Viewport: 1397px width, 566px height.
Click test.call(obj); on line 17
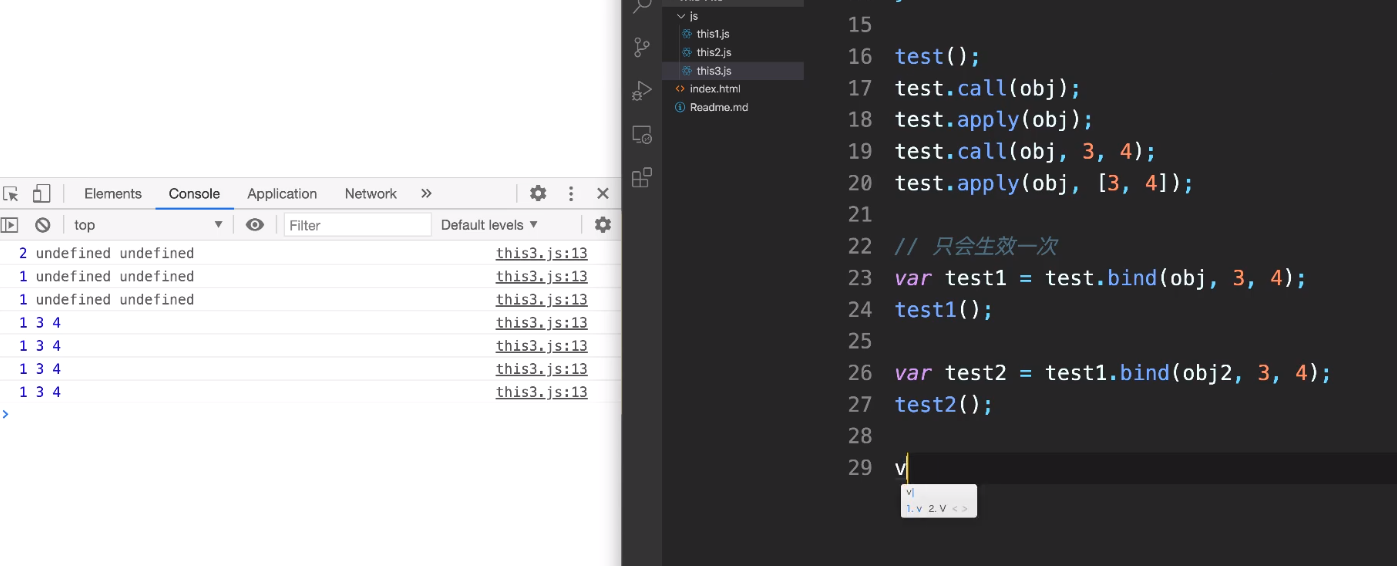[x=988, y=88]
